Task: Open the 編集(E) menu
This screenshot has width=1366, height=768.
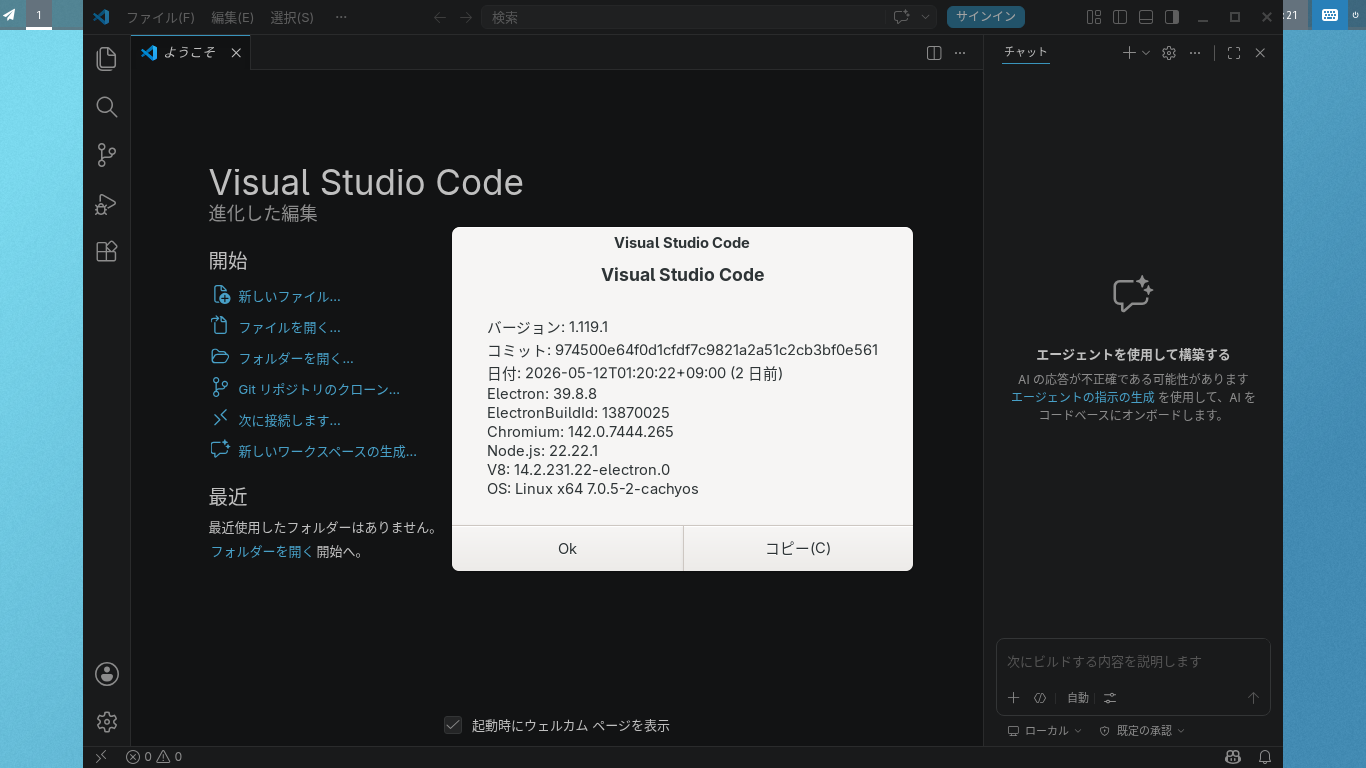Action: [232, 17]
